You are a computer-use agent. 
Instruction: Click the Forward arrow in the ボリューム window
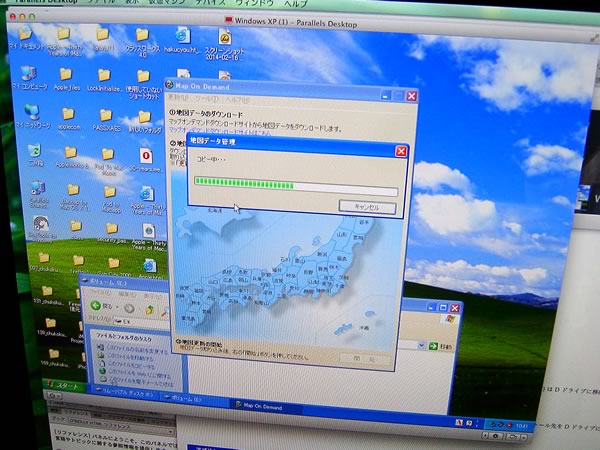(129, 308)
